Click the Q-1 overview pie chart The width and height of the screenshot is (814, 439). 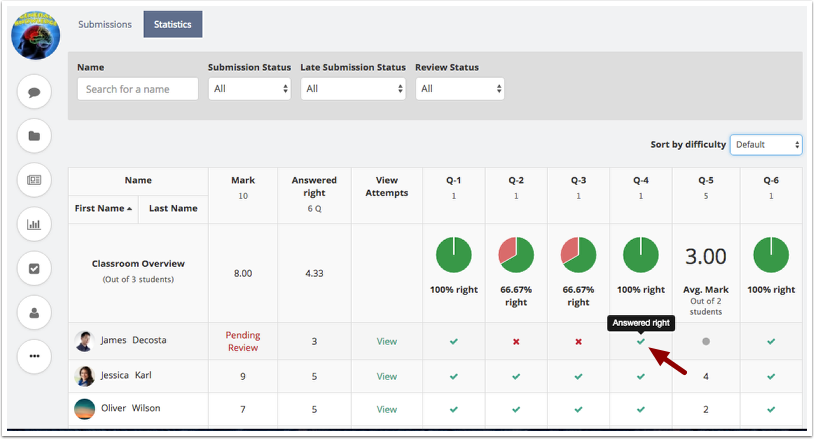(x=454, y=255)
